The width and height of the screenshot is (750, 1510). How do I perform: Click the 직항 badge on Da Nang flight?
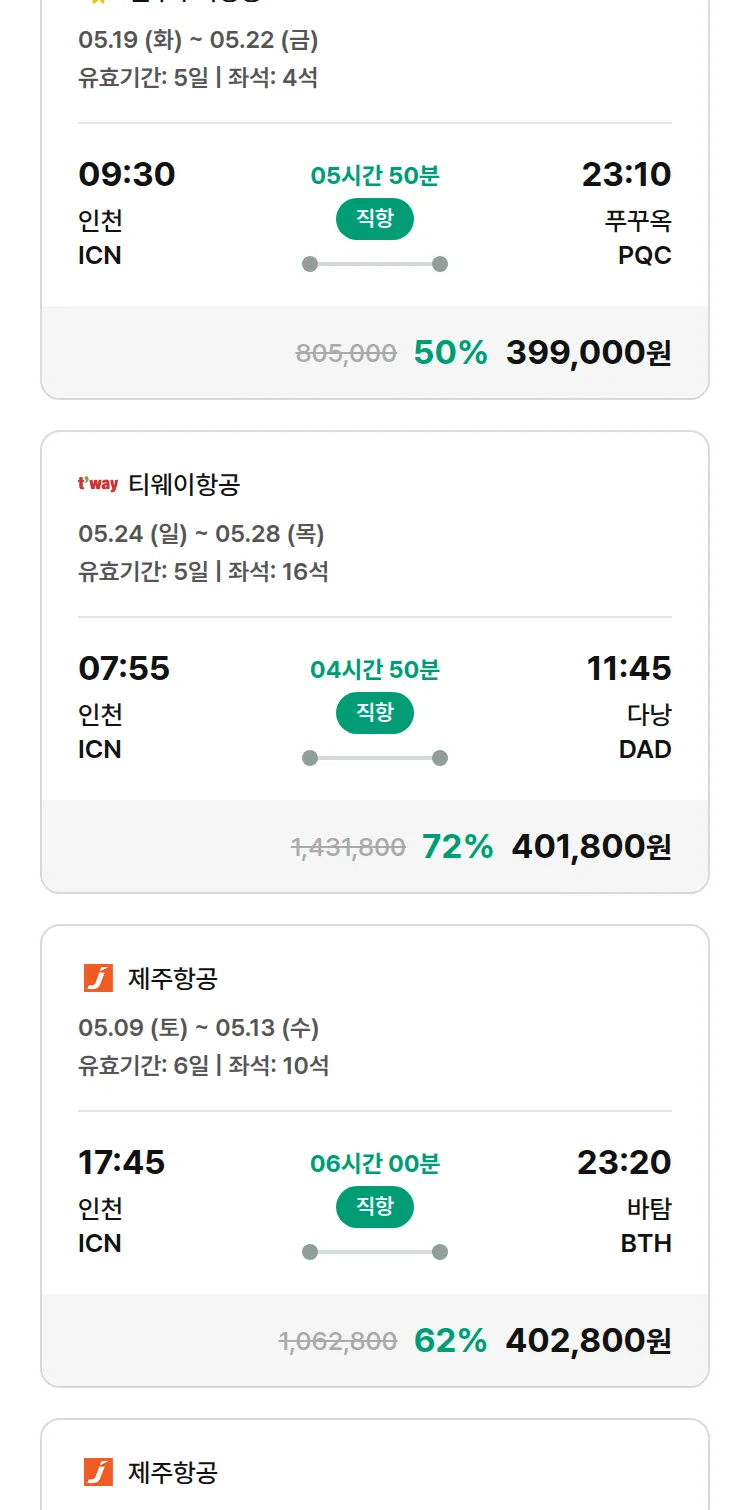click(375, 713)
